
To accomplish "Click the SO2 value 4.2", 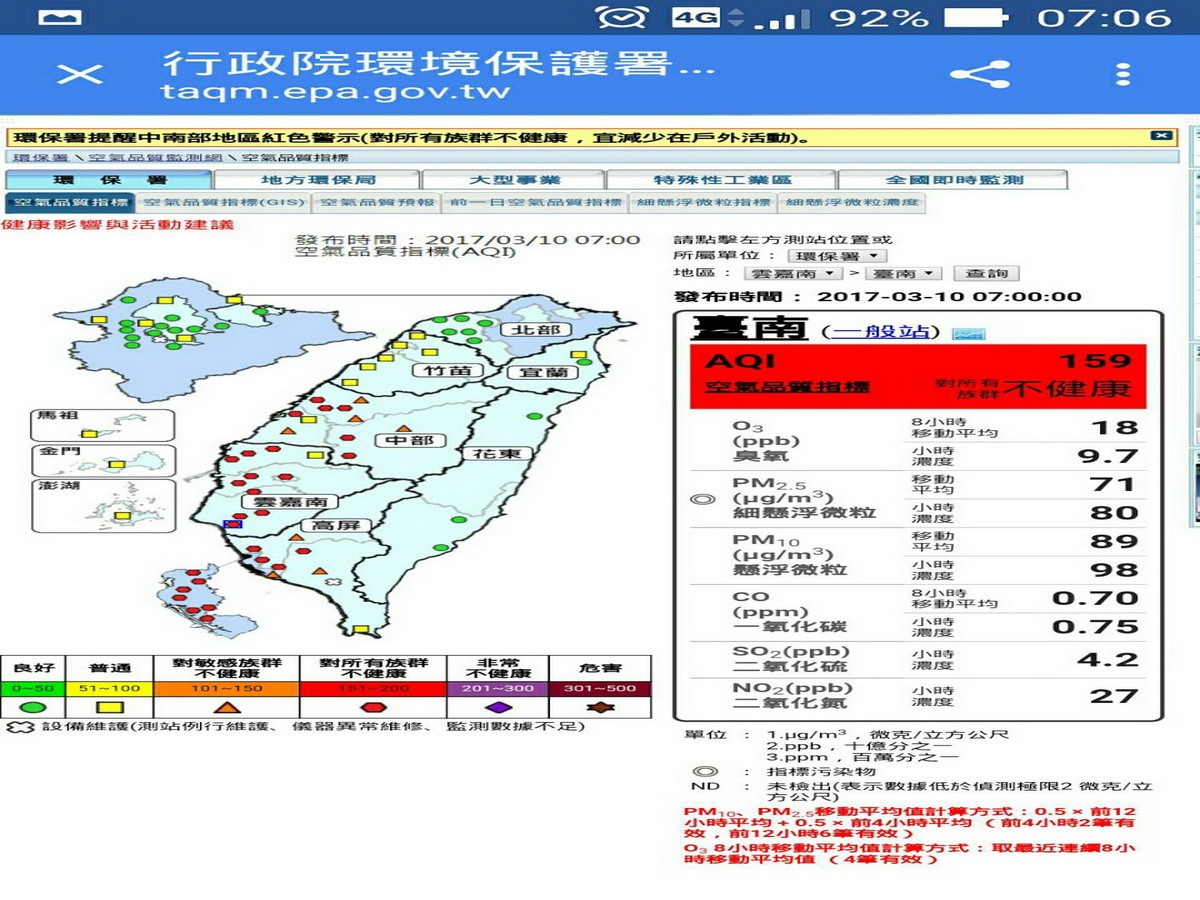I will point(1108,660).
